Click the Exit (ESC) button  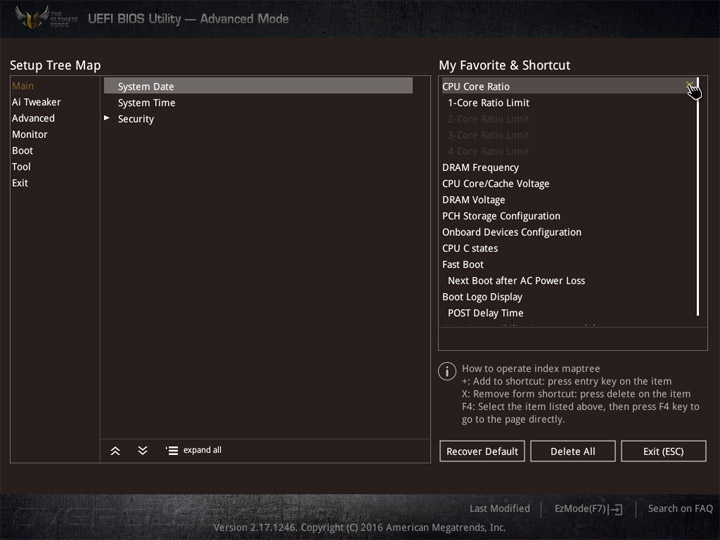click(x=664, y=451)
